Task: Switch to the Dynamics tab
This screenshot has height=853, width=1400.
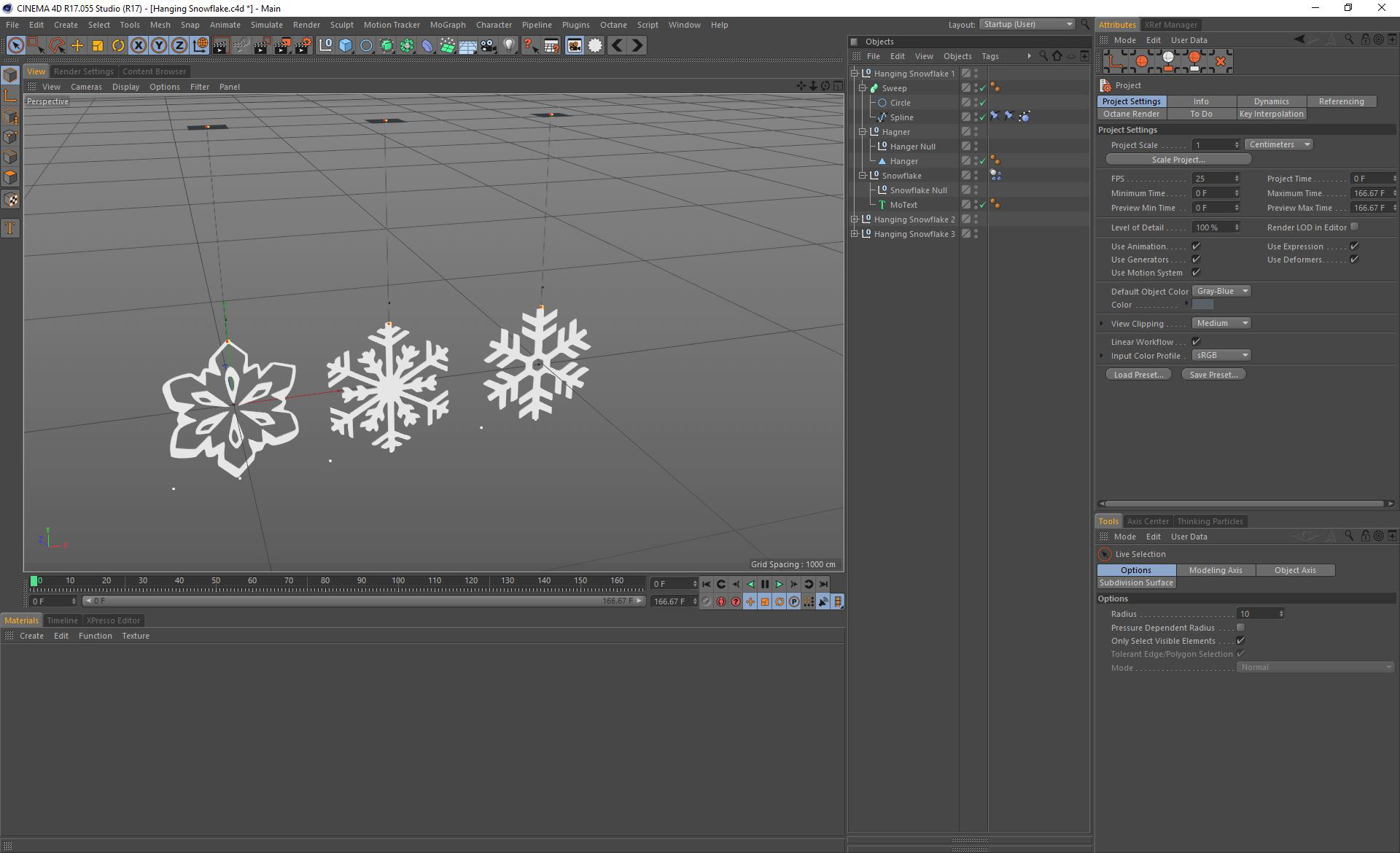Action: click(1271, 101)
